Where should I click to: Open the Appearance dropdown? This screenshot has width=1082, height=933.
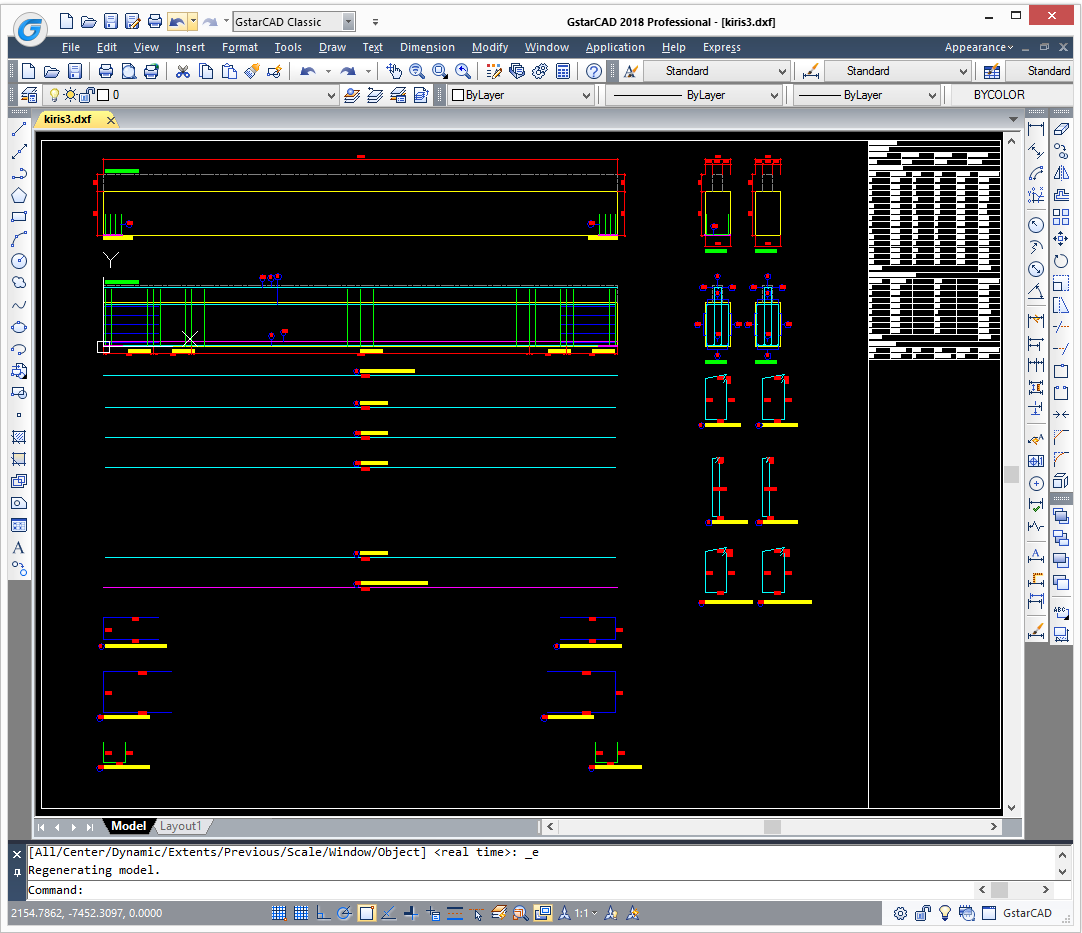click(x=978, y=47)
